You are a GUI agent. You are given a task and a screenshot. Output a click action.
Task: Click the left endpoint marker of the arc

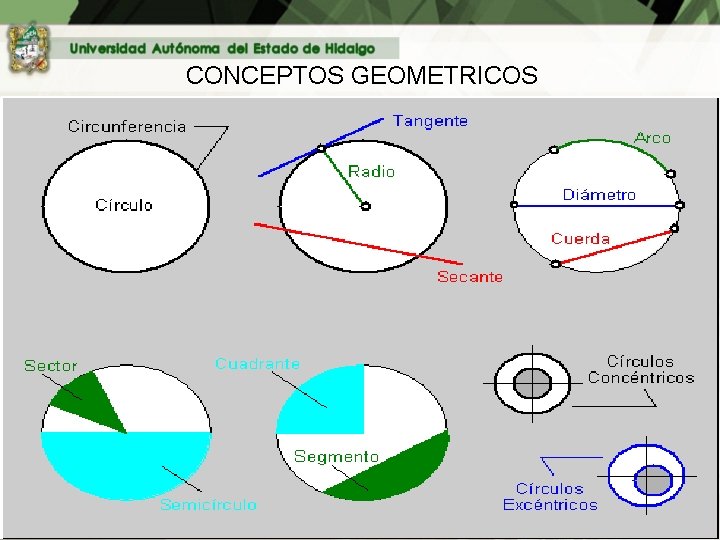[554, 150]
